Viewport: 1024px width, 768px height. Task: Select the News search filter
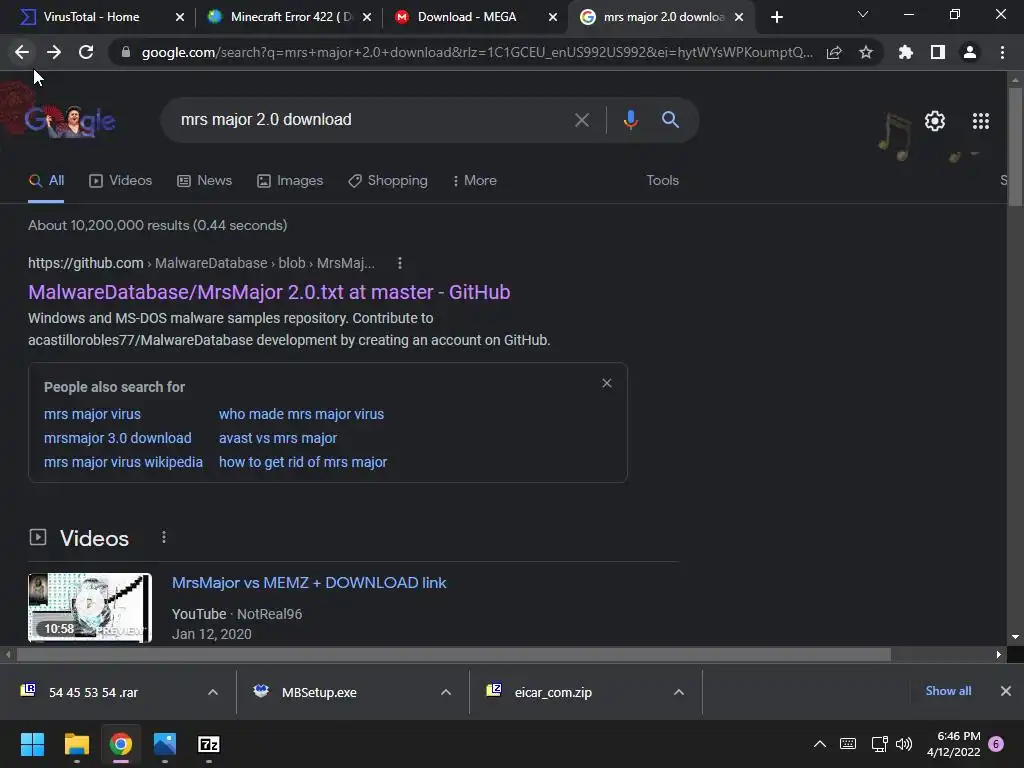[204, 180]
